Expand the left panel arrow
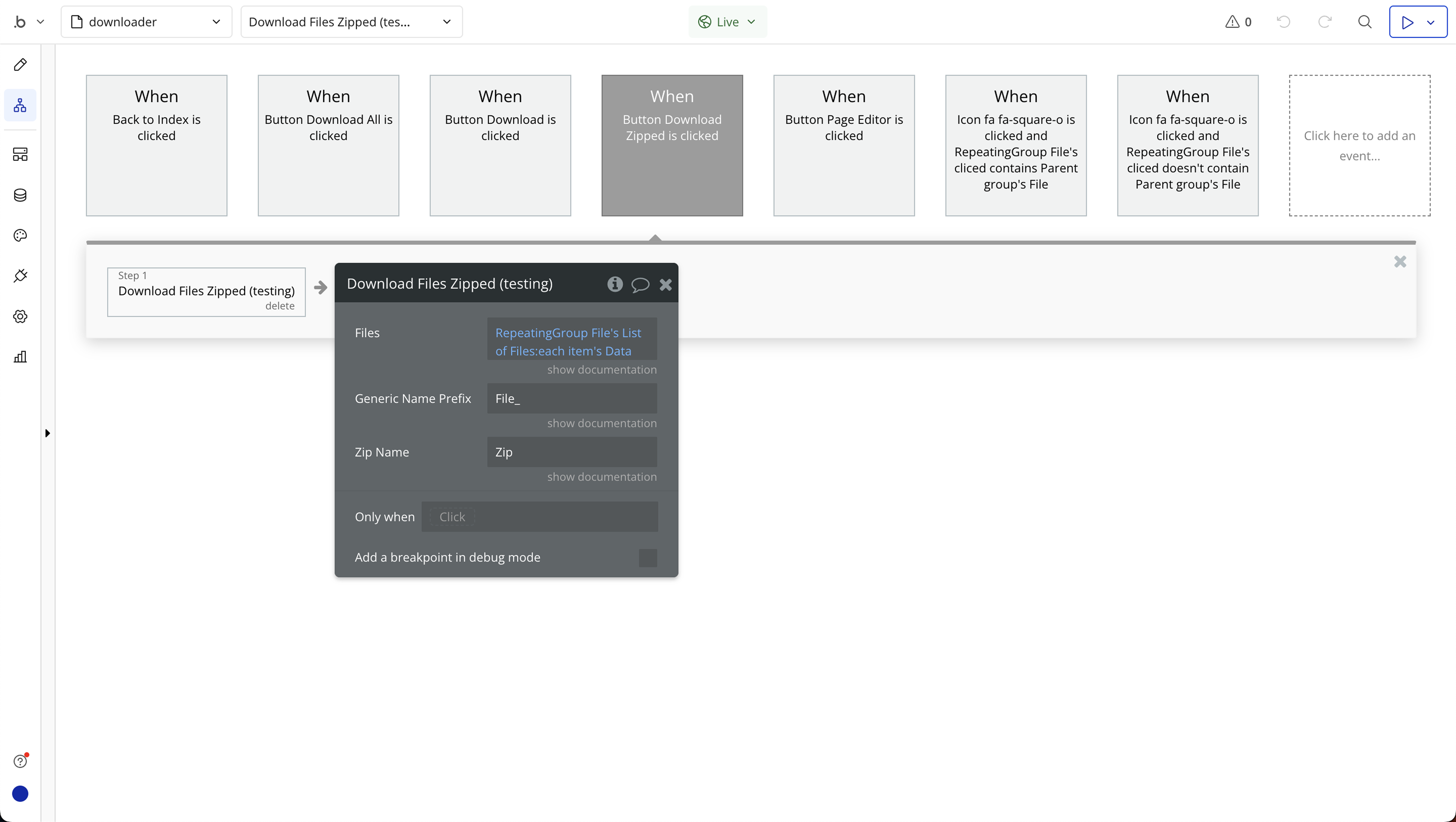The height and width of the screenshot is (822, 1456). 48,433
